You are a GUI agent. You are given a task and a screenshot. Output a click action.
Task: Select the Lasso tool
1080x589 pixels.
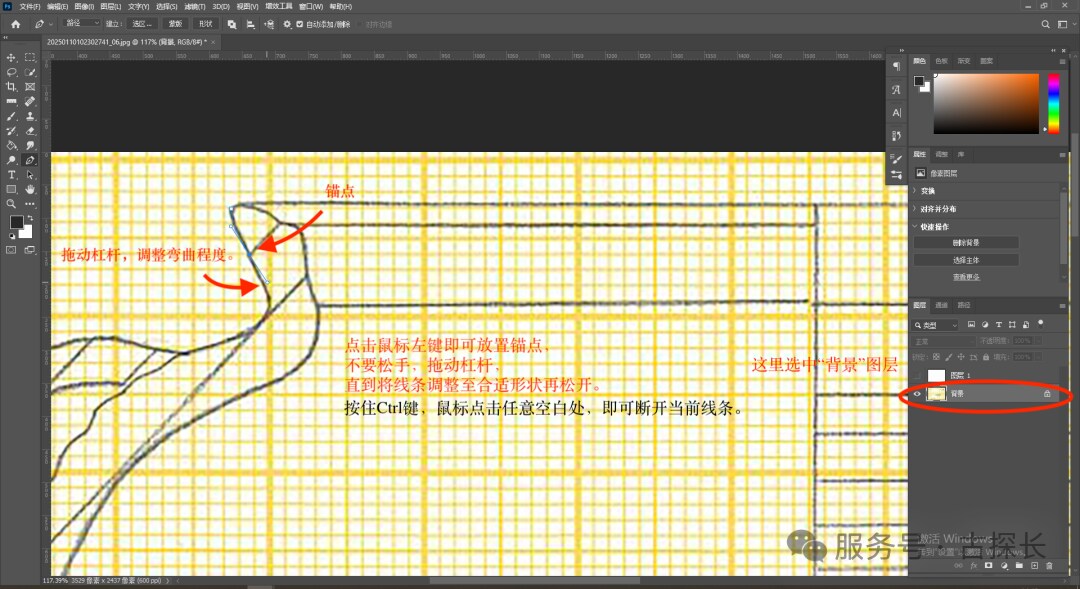[11, 72]
